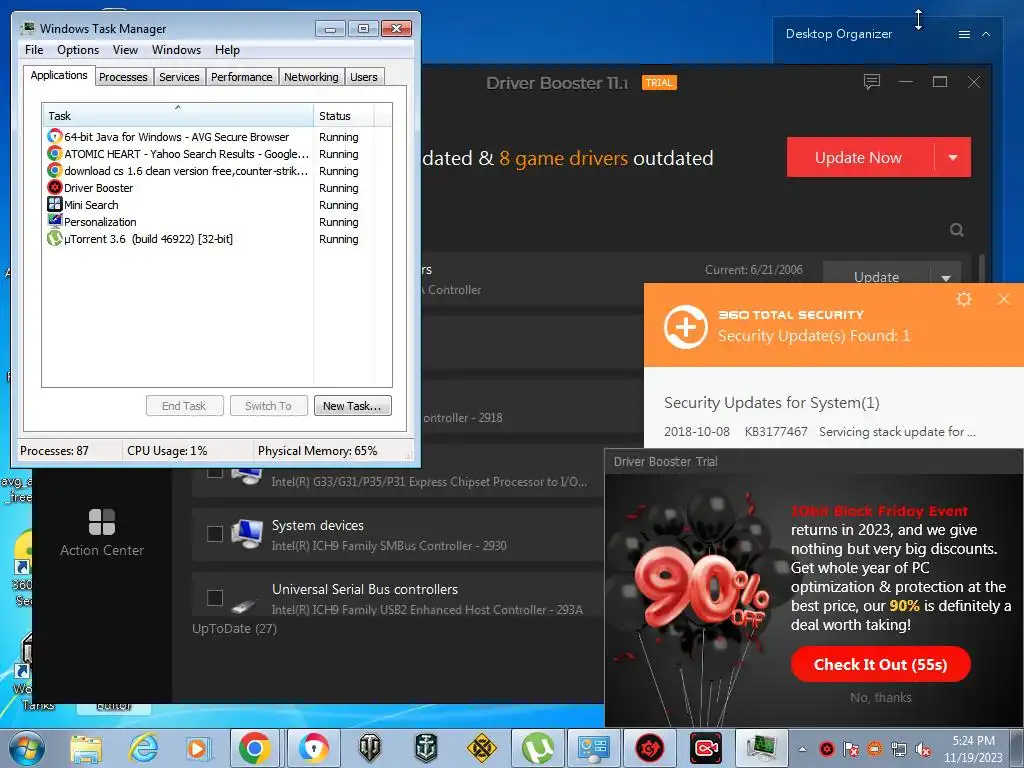Show hidden tray icons arrow
1024x768 pixels.
click(802, 749)
